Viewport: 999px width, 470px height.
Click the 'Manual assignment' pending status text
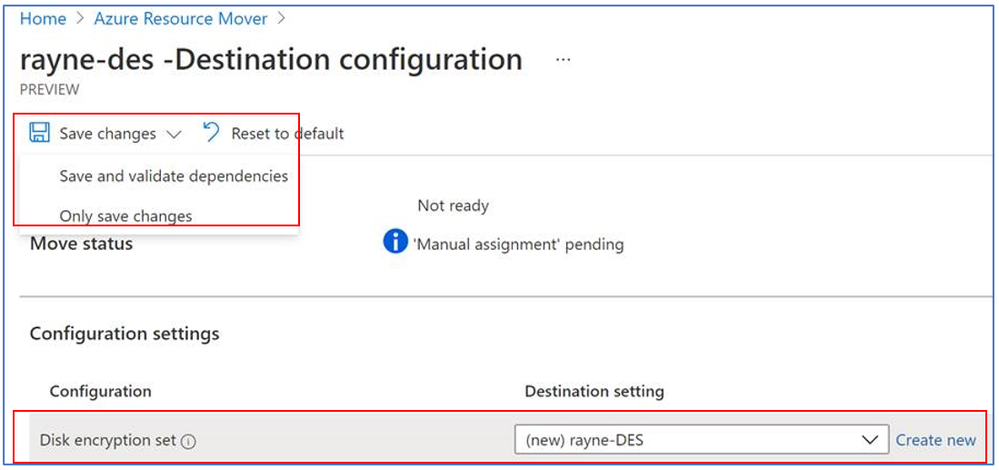pyautogui.click(x=518, y=244)
